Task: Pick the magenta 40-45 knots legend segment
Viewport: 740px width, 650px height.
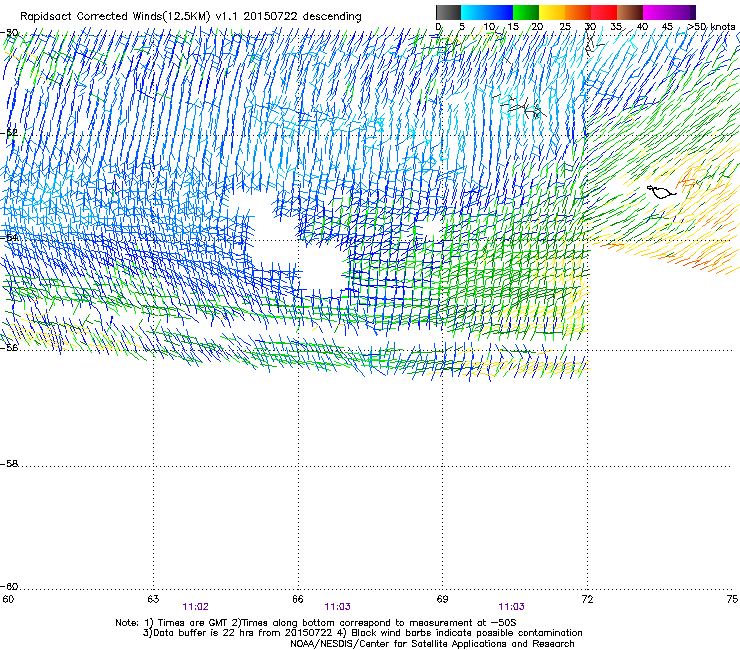Action: (x=656, y=12)
